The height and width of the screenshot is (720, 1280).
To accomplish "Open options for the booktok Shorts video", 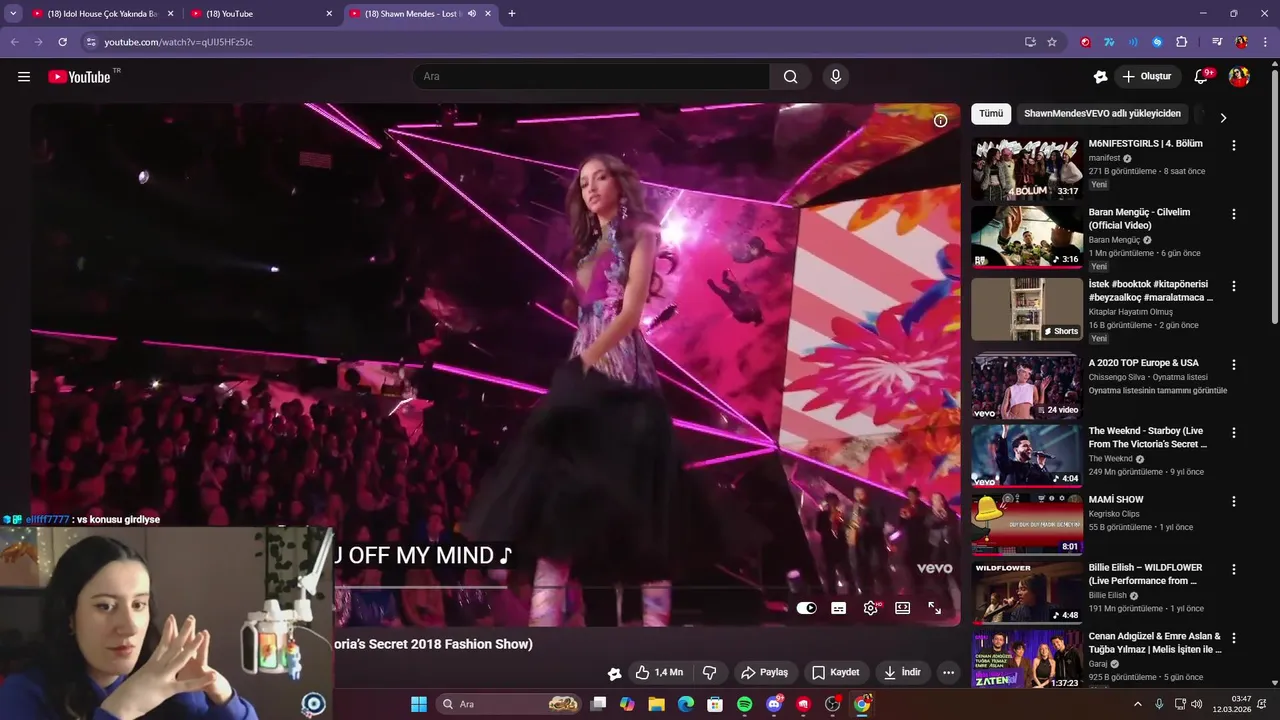I will click(x=1233, y=286).
